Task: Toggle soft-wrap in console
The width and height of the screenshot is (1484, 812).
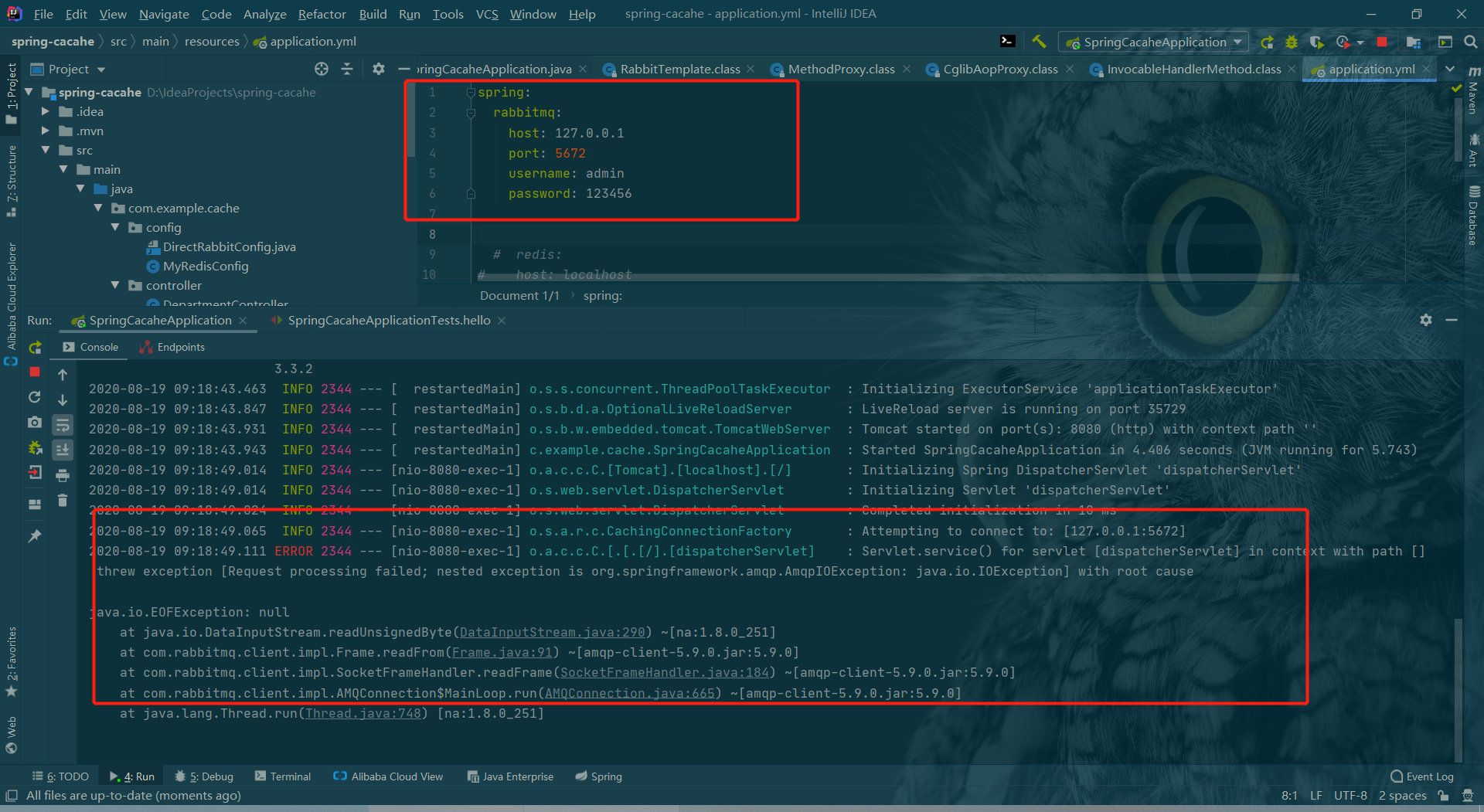Action: click(x=63, y=425)
